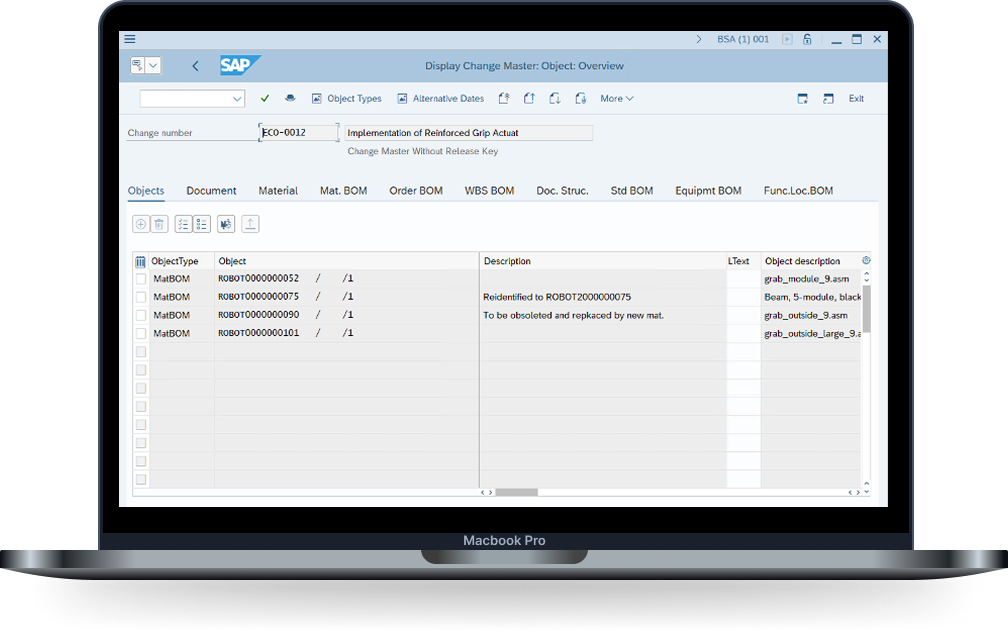Click the Exit button
Image resolution: width=1008 pixels, height=635 pixels.
(856, 98)
